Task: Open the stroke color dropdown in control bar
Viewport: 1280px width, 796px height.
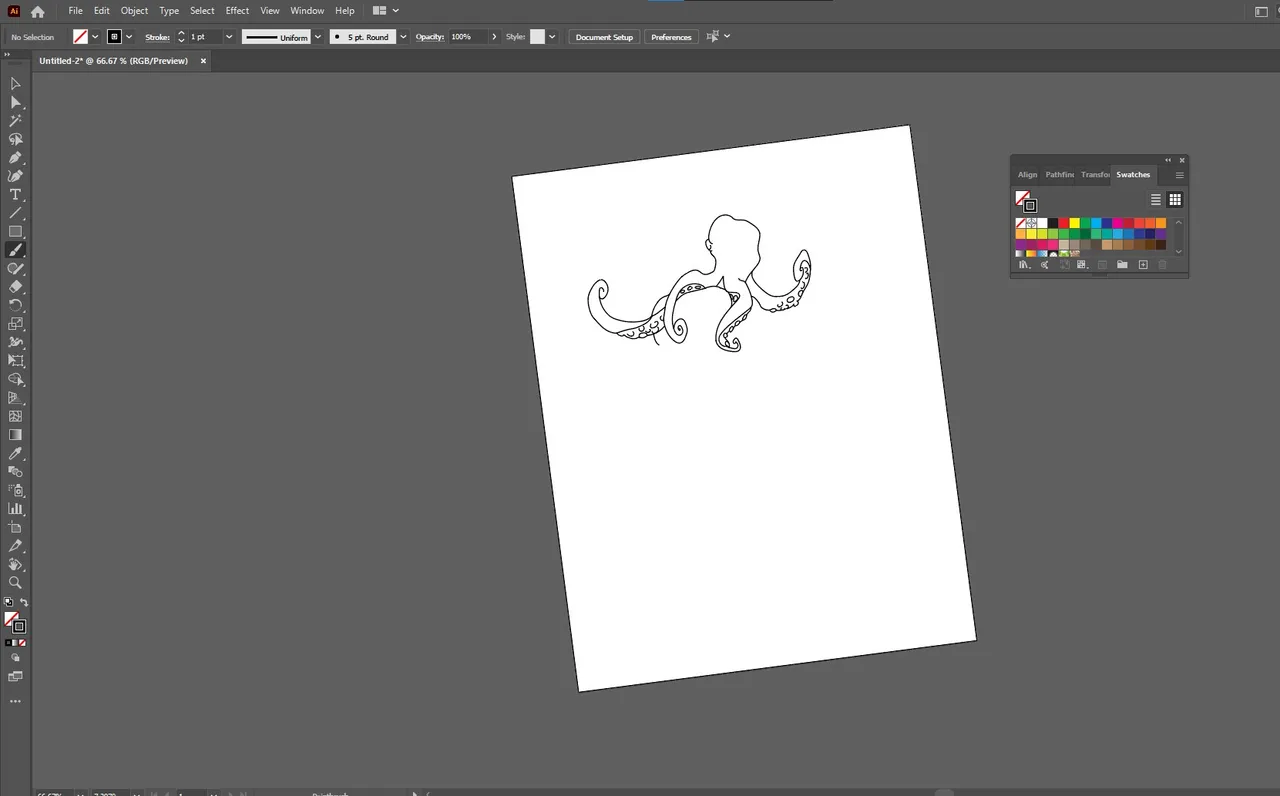Action: [x=129, y=37]
